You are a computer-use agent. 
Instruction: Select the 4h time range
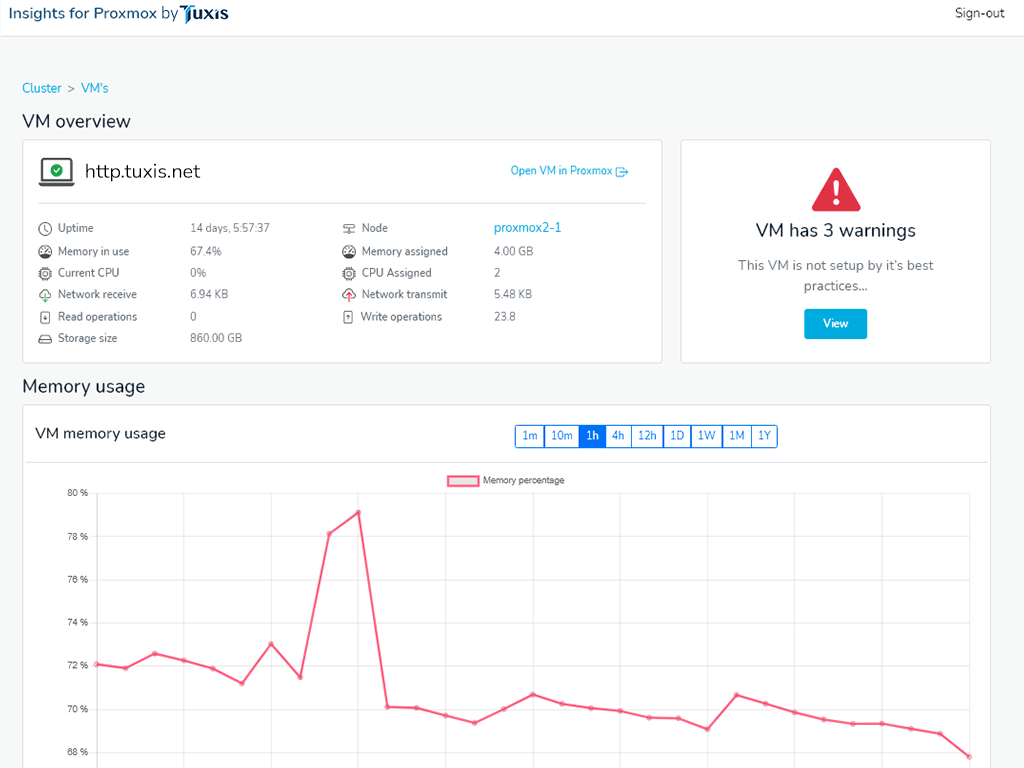[x=618, y=436]
